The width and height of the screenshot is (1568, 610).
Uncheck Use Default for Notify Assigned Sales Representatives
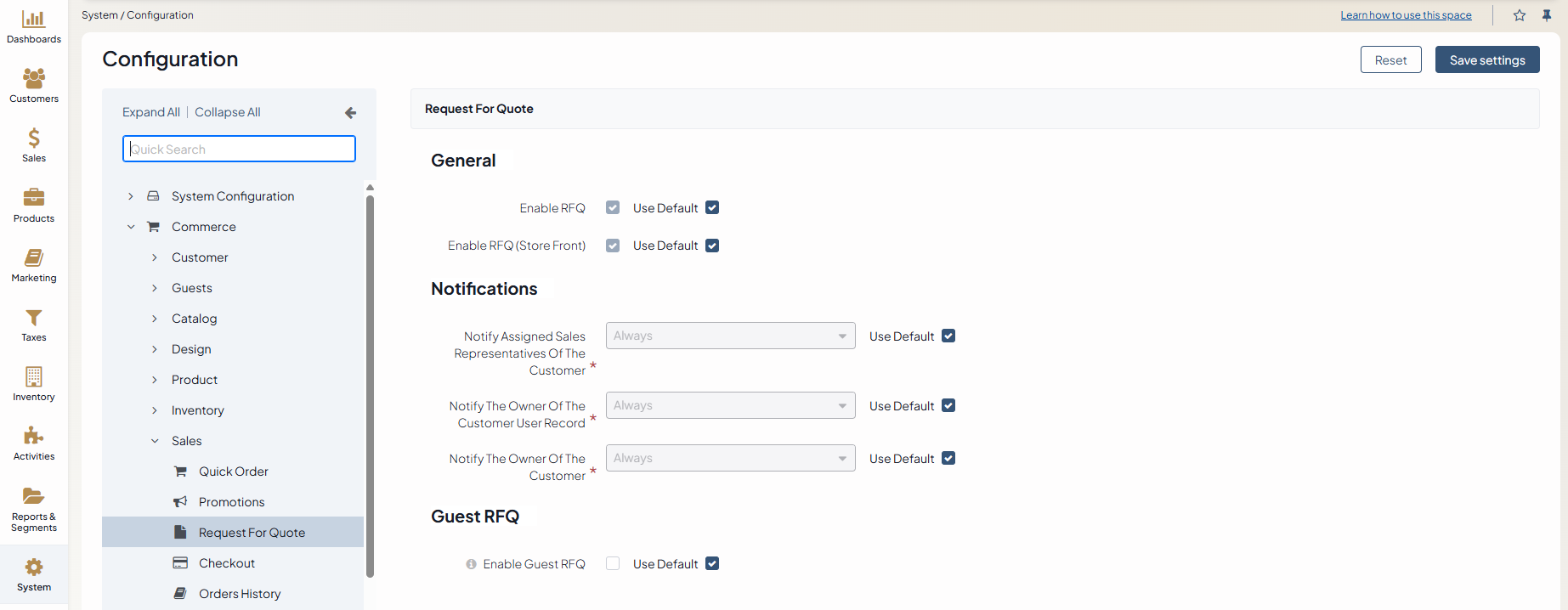[948, 336]
